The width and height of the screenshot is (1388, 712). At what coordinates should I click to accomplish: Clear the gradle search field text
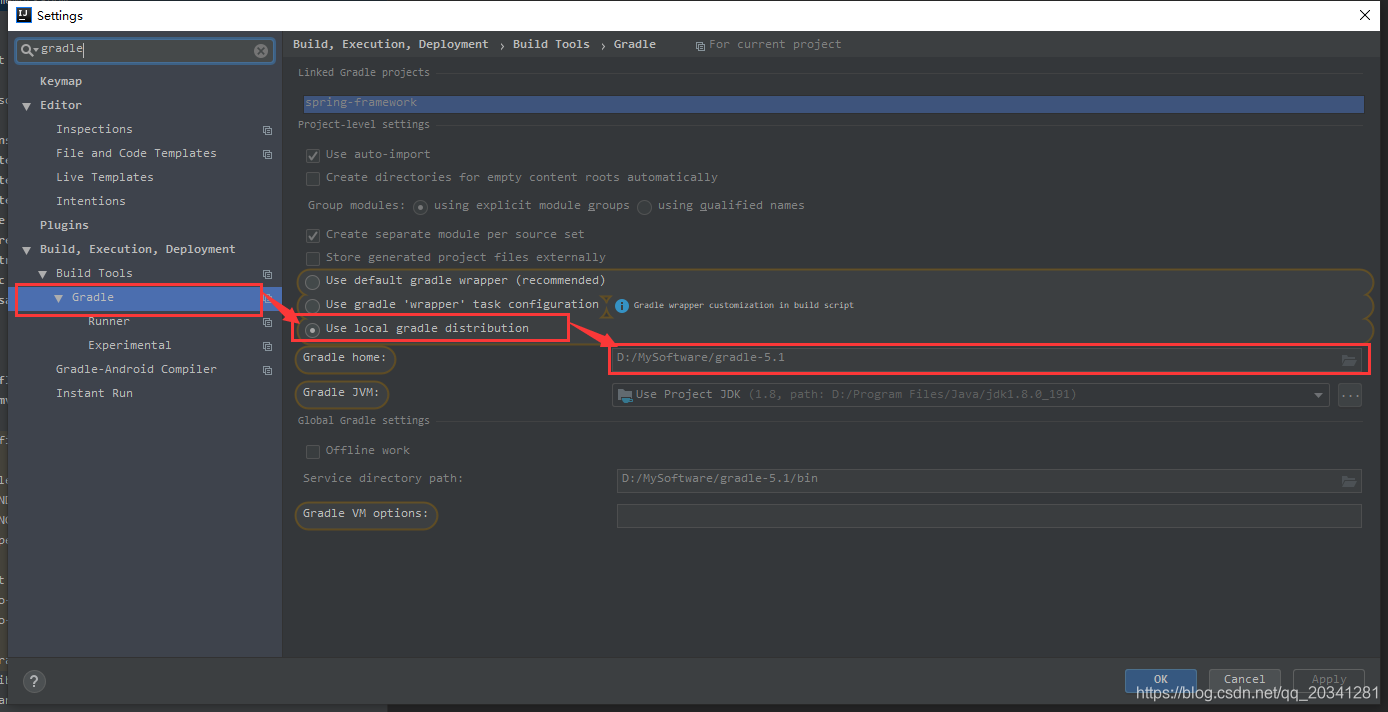tap(261, 50)
